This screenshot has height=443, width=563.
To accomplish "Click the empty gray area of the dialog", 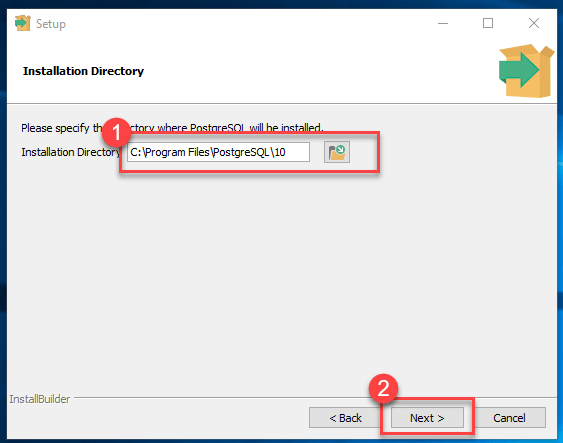I will tap(282, 273).
